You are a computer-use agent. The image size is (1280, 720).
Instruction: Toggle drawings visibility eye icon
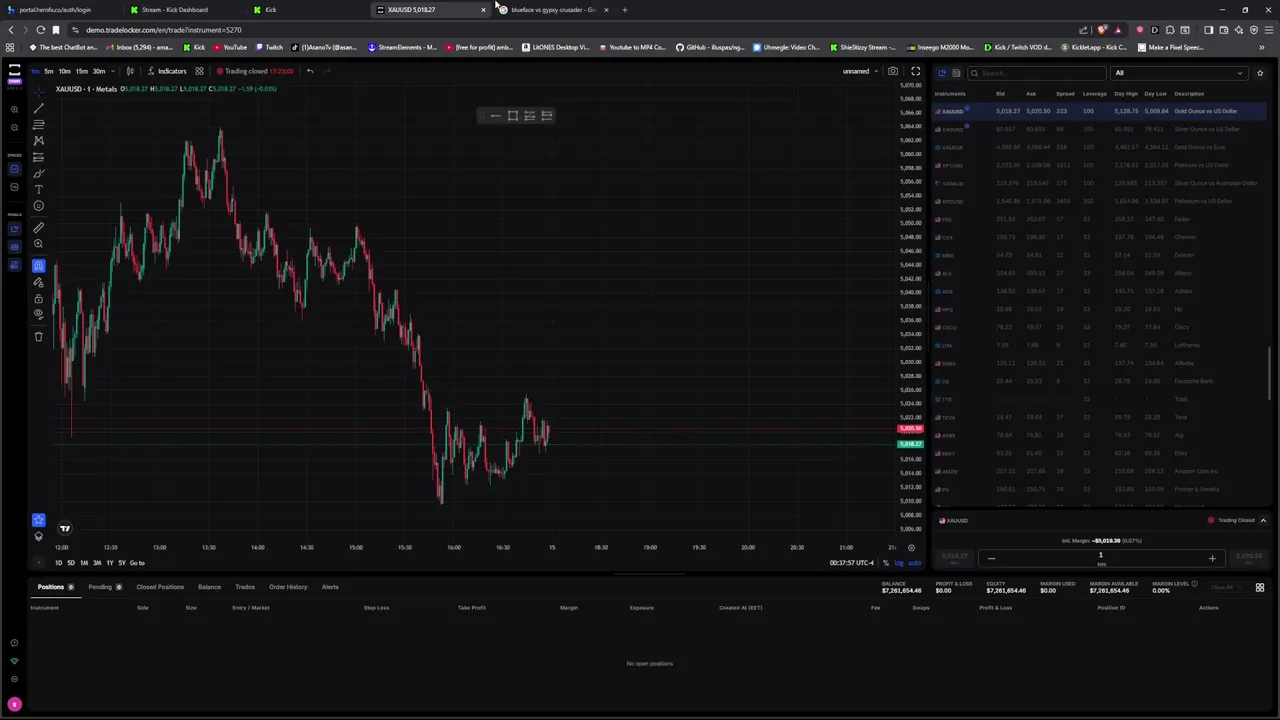click(x=38, y=314)
